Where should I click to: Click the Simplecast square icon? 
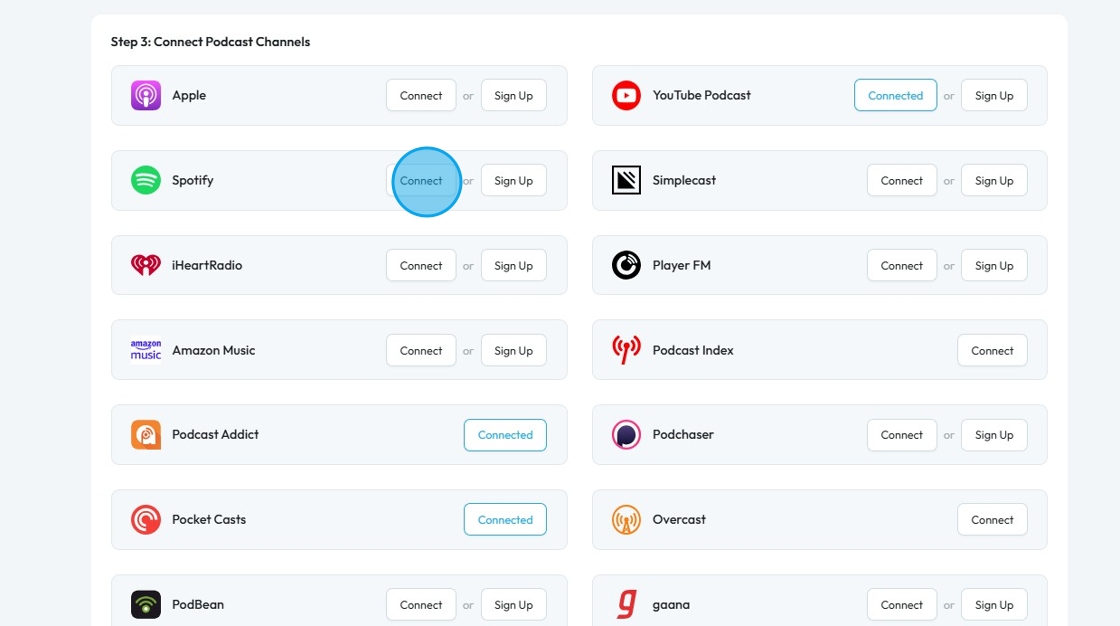tap(626, 180)
